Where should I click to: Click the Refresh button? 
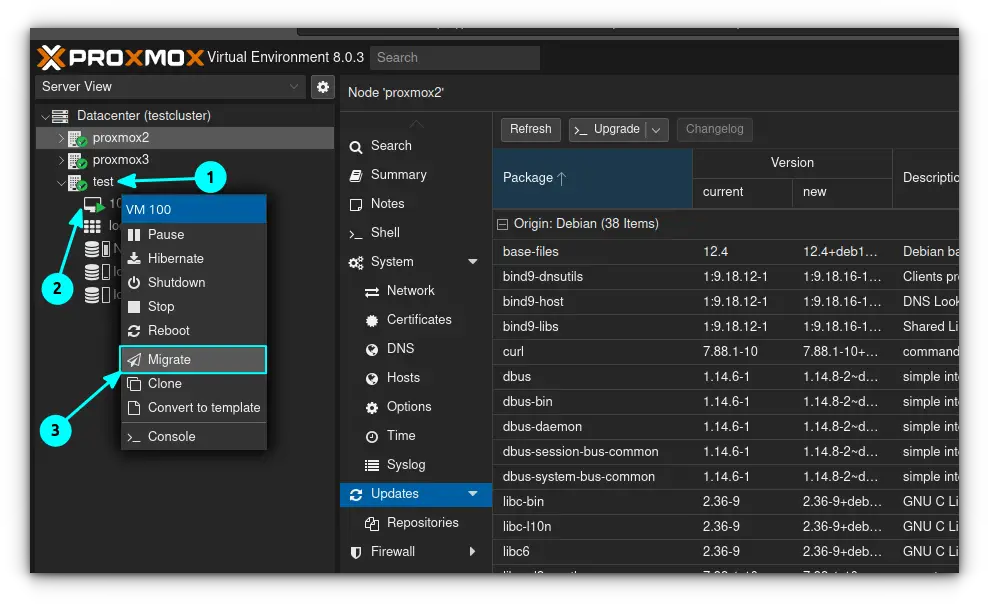(530, 129)
